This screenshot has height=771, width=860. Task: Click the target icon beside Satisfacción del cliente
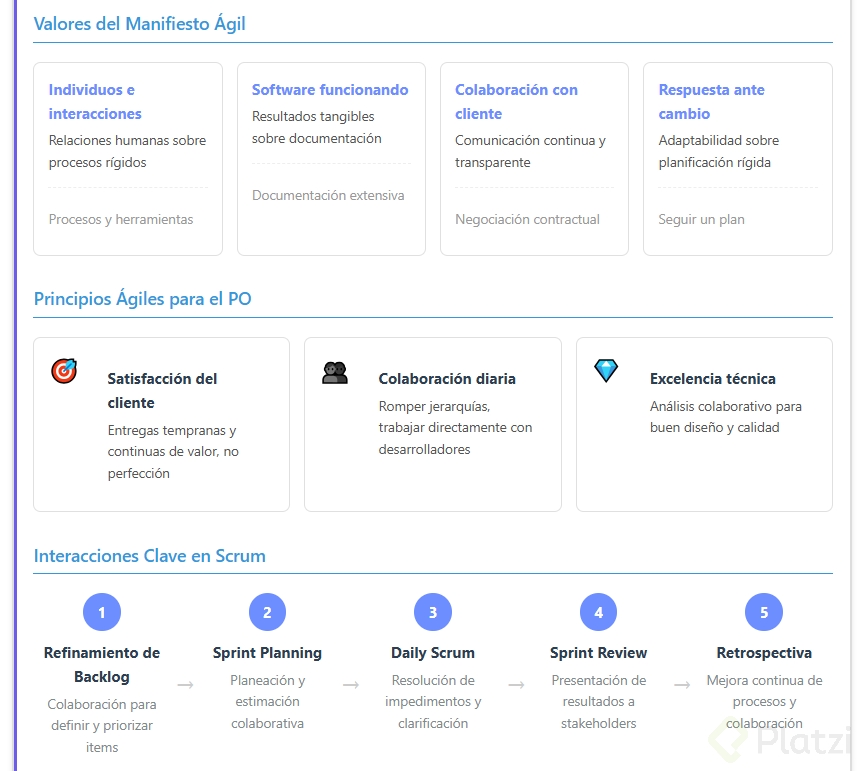pos(64,371)
